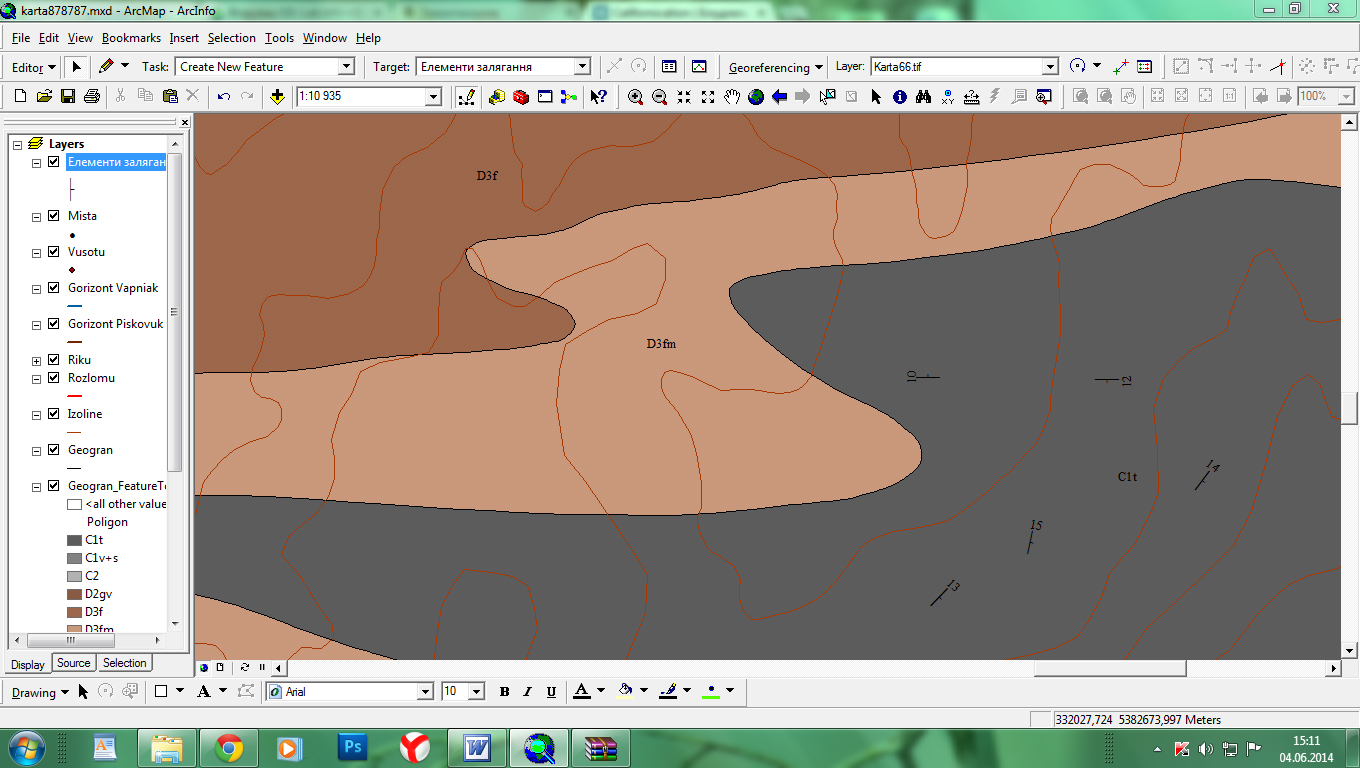Activate the Pan hand tool
Viewport: 1360px width, 768px height.
(x=732, y=97)
